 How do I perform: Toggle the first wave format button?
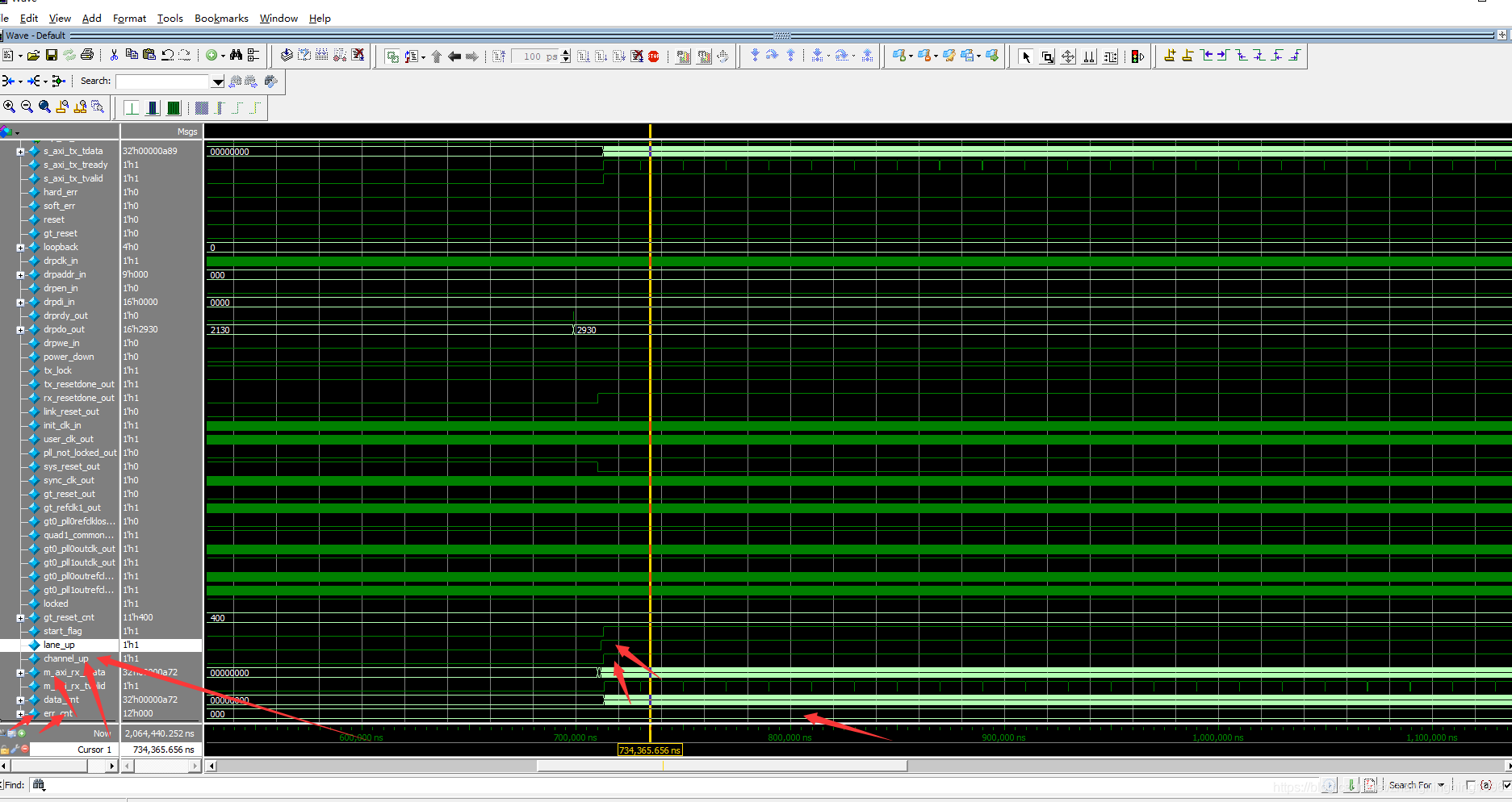132,108
